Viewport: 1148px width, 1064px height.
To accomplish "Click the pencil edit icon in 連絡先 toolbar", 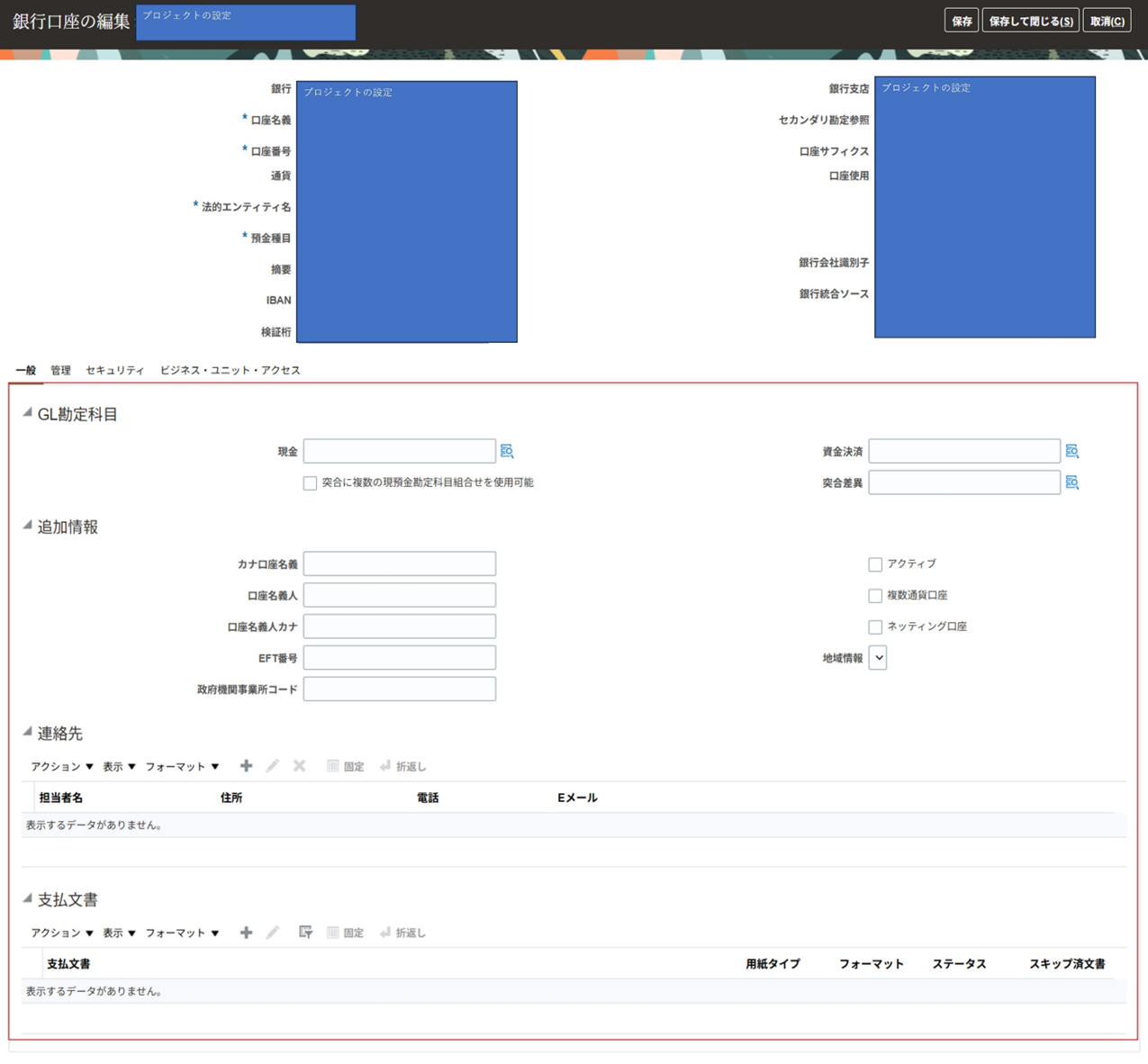I will [x=272, y=766].
